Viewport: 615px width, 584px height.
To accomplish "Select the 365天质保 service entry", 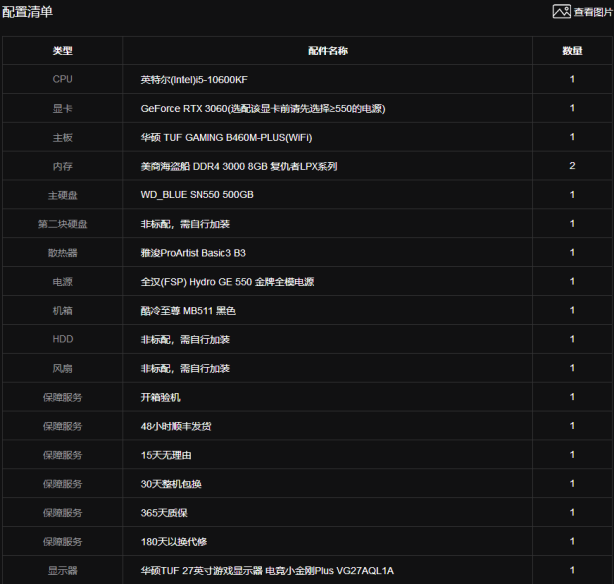I will tap(164, 513).
